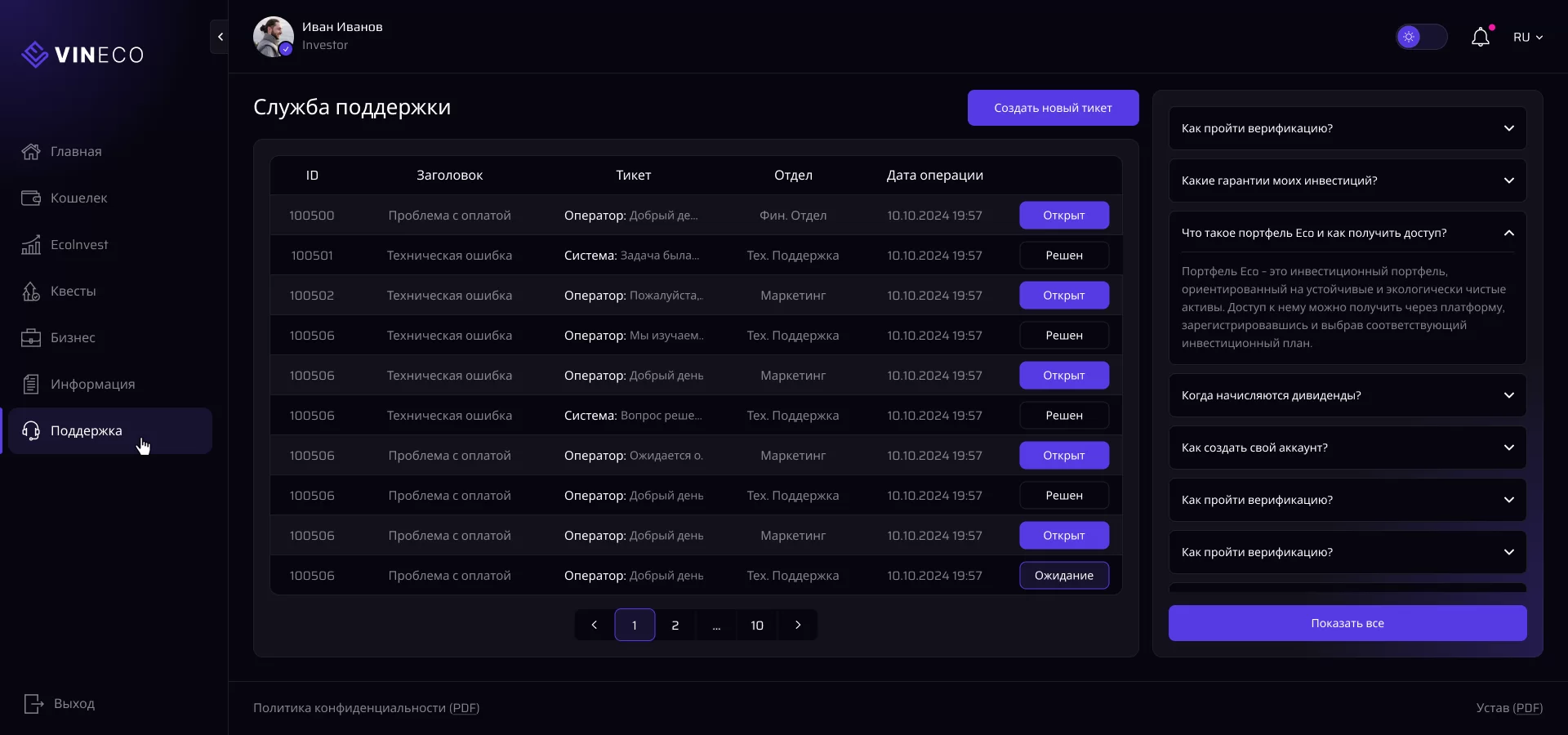Click Иван Иванов profile avatar
Viewport: 1568px width, 735px height.
click(273, 37)
